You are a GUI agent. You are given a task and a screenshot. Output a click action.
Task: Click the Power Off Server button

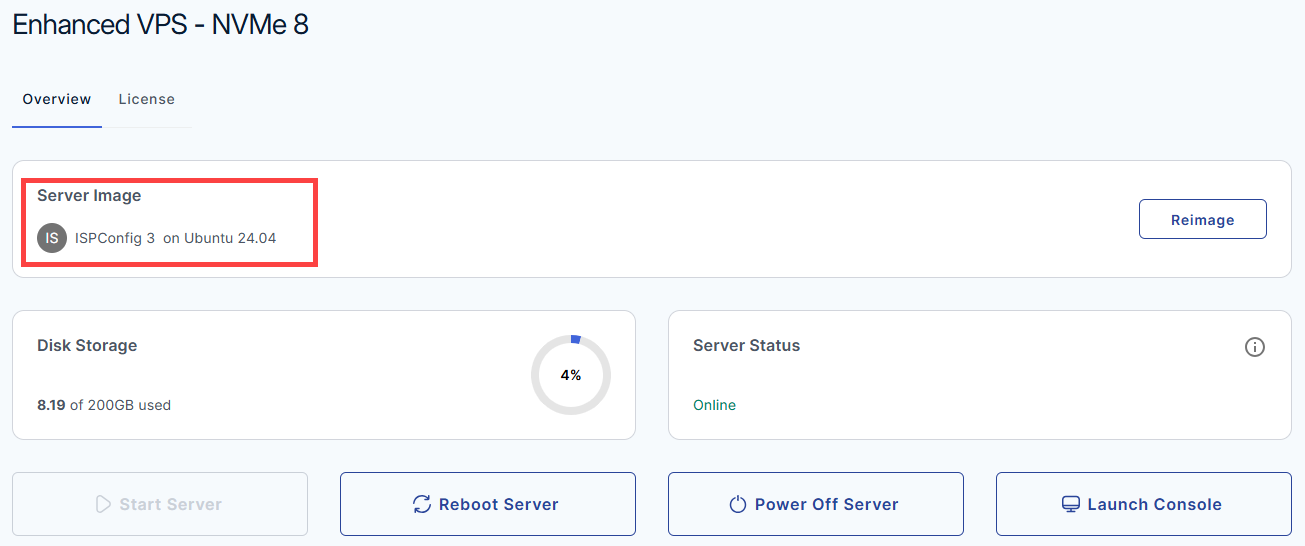click(816, 504)
